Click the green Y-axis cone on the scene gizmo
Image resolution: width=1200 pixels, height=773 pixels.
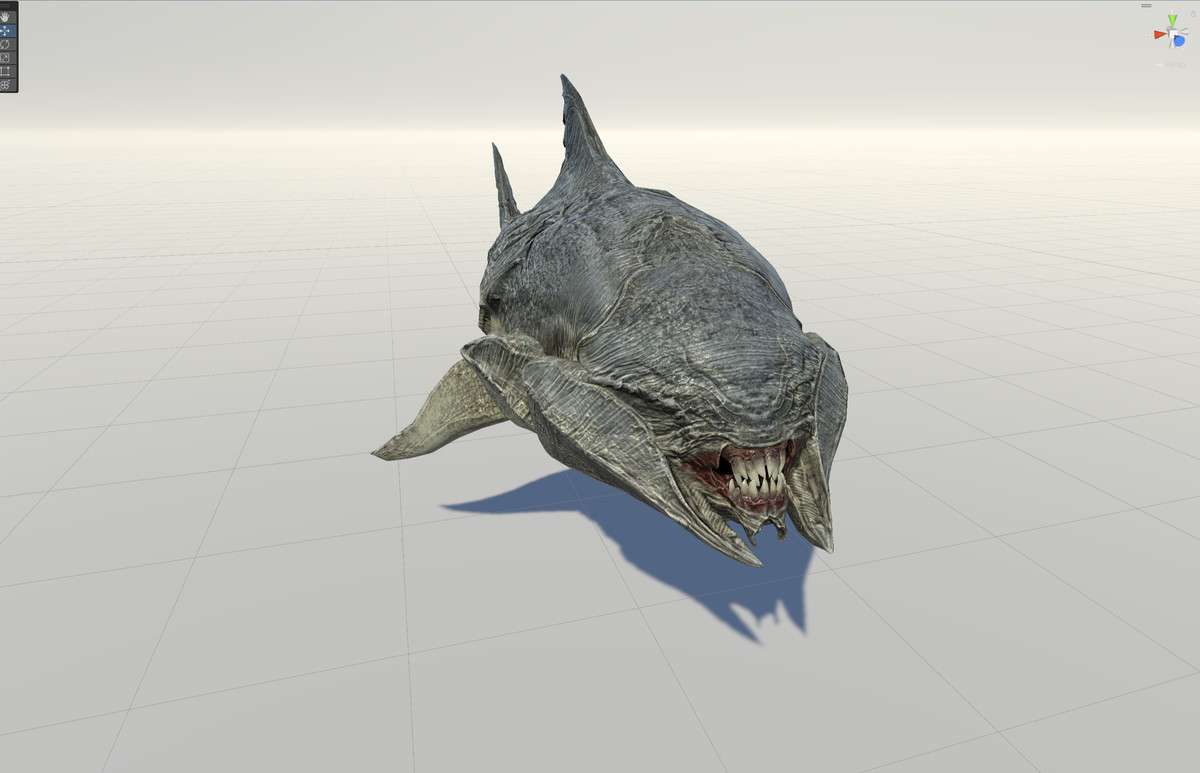1172,20
